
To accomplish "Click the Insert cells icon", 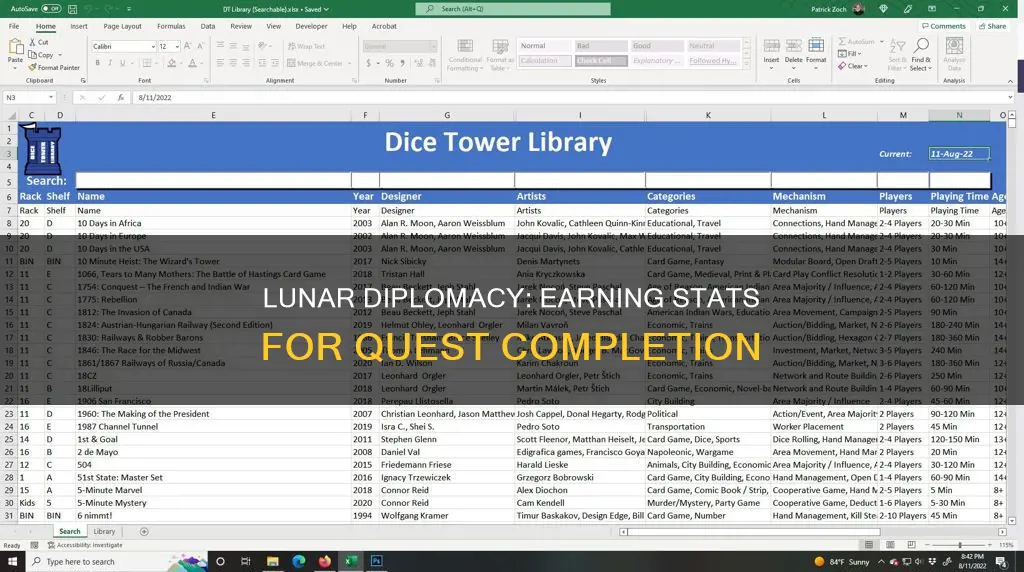I will [x=771, y=46].
